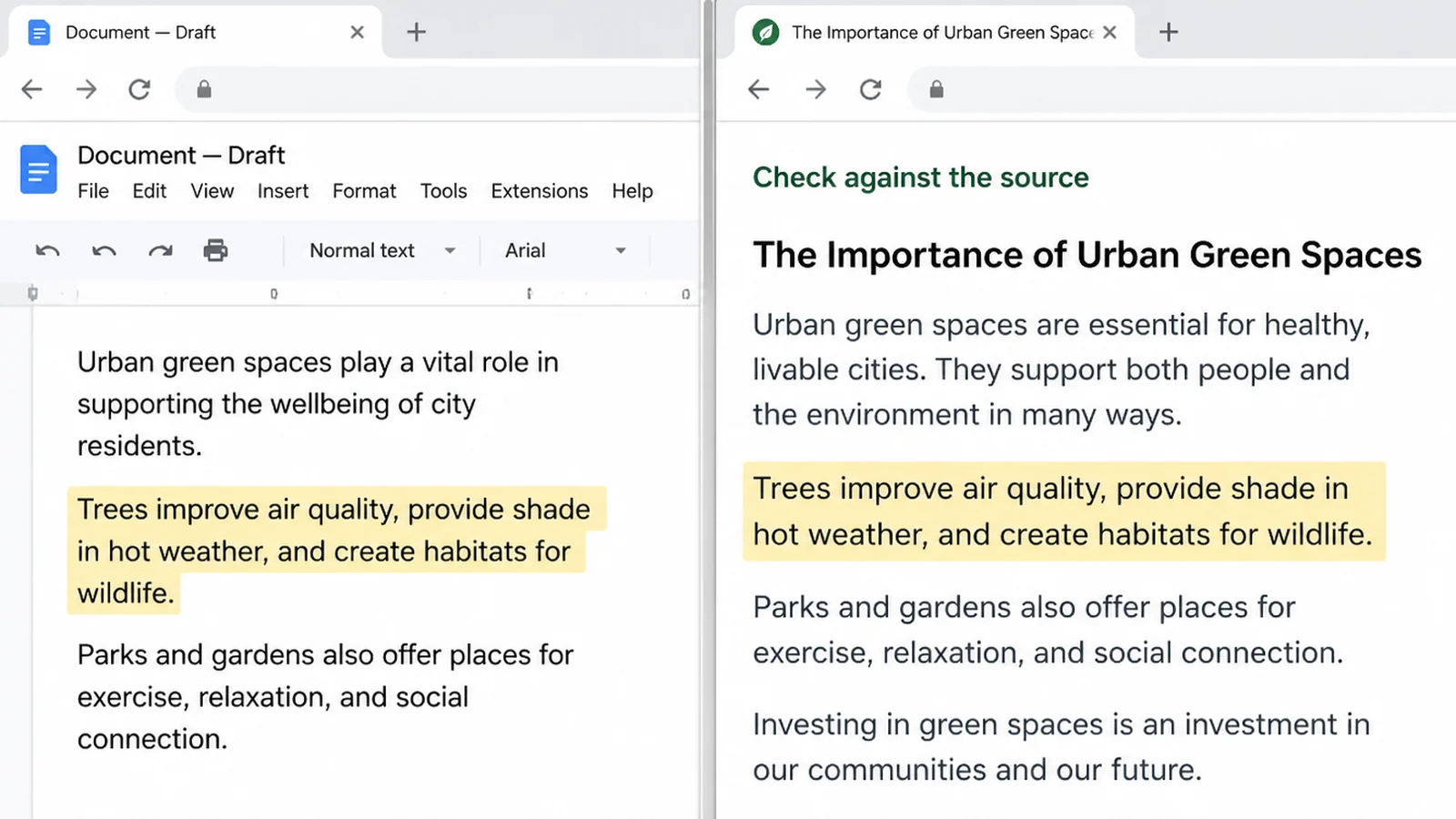Open the Tools menu
The image size is (1456, 819).
pos(443,191)
